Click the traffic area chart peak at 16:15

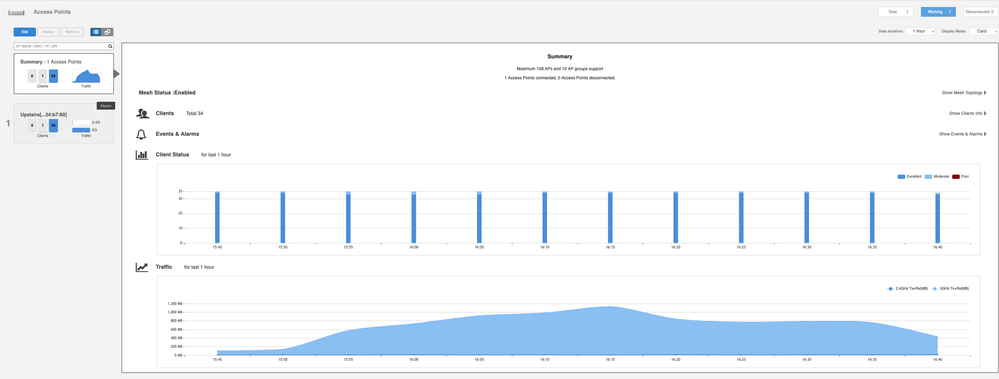pos(610,307)
